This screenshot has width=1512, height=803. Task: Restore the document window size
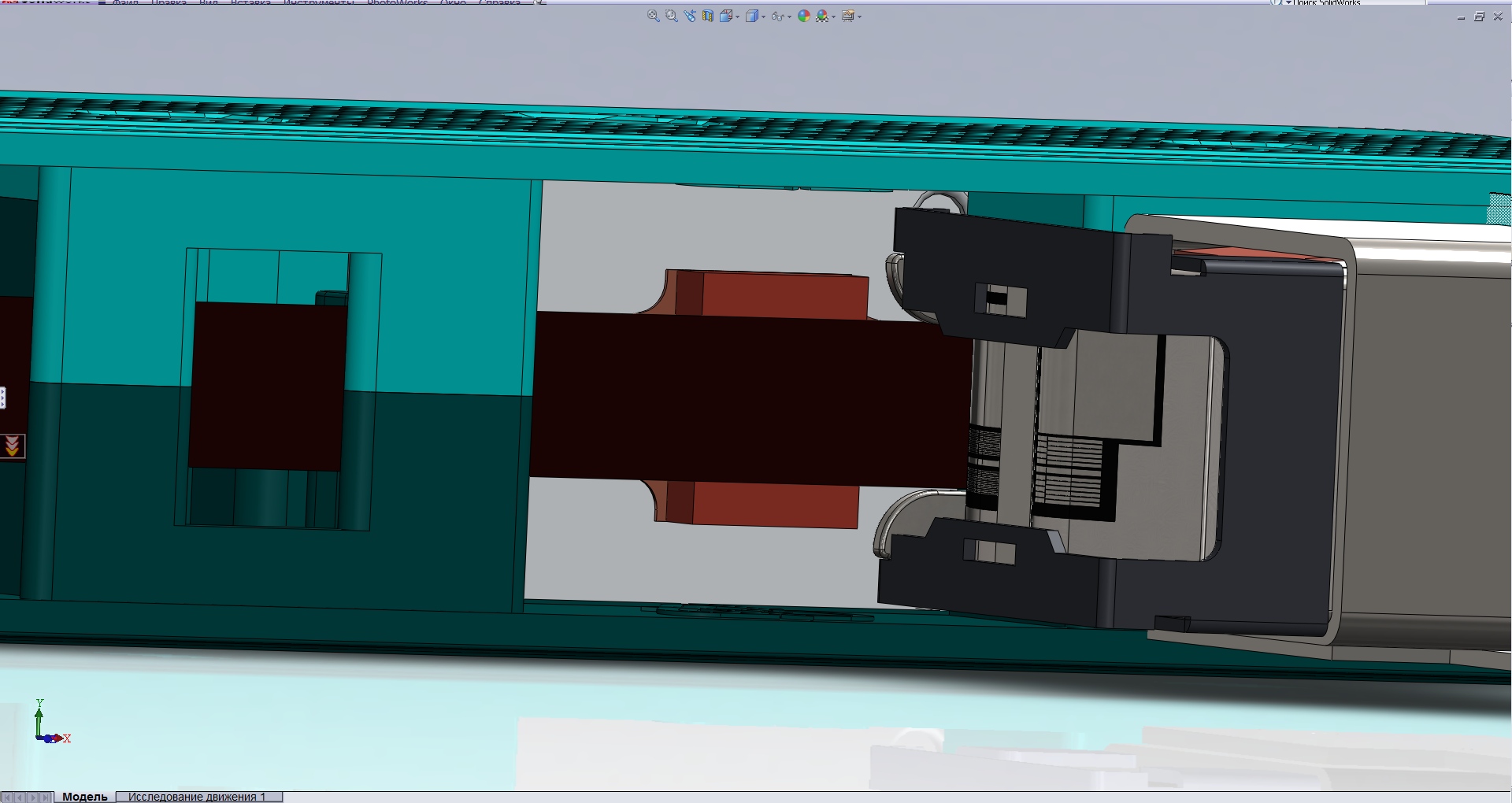tap(1480, 17)
